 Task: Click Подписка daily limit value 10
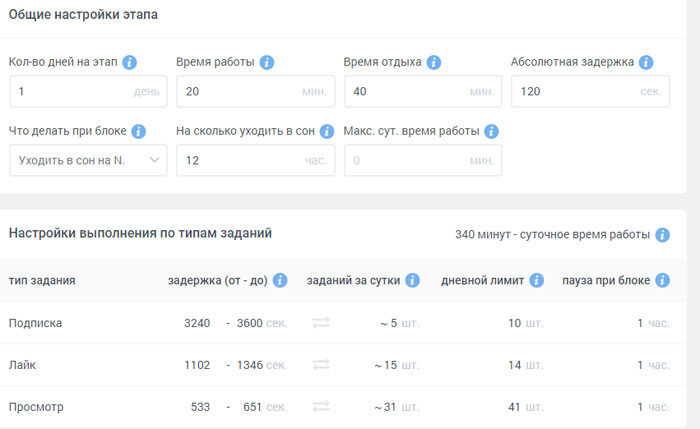pyautogui.click(x=514, y=323)
